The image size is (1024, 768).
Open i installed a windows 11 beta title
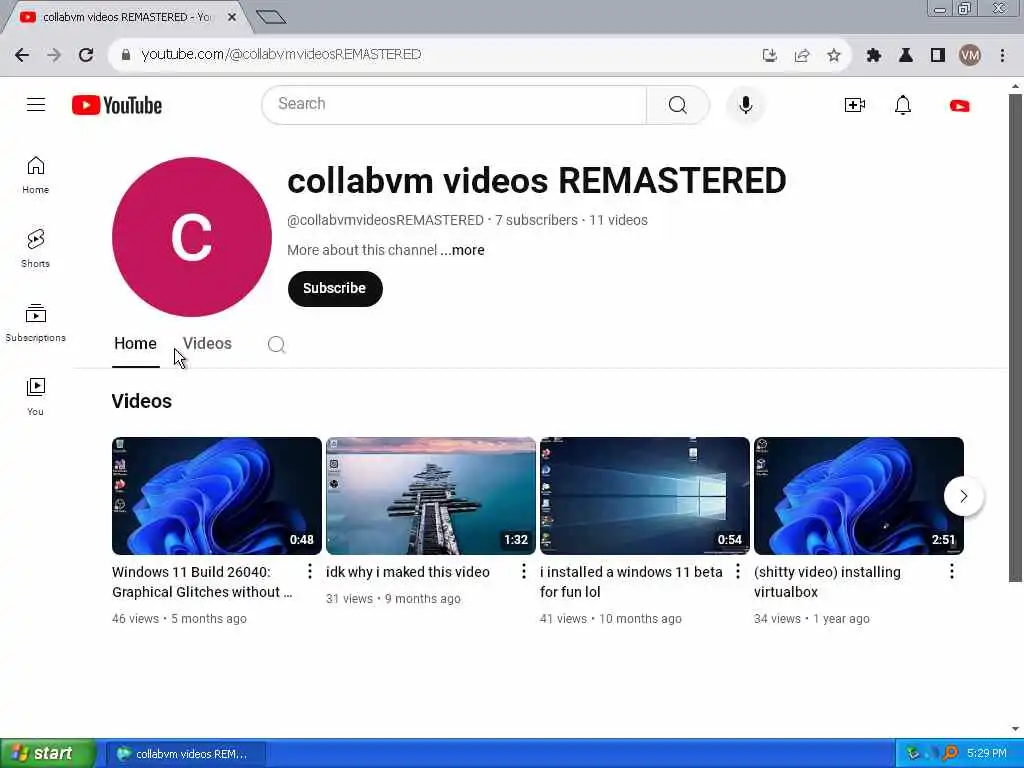[x=631, y=582]
